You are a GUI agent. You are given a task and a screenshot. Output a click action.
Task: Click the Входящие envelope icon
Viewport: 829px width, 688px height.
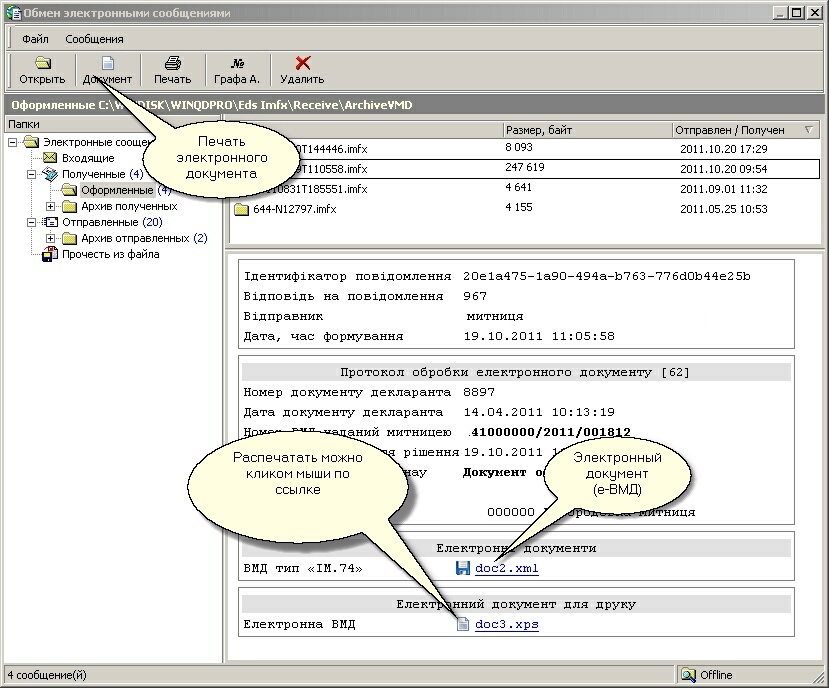coord(50,158)
